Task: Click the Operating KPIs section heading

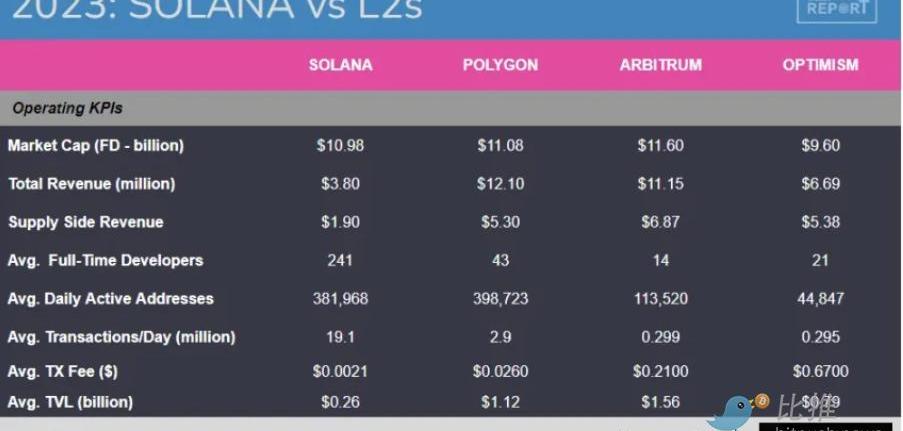Action: (x=67, y=108)
